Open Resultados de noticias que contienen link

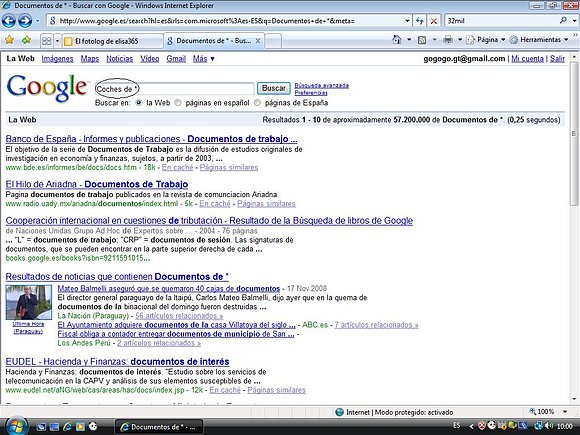coord(117,277)
